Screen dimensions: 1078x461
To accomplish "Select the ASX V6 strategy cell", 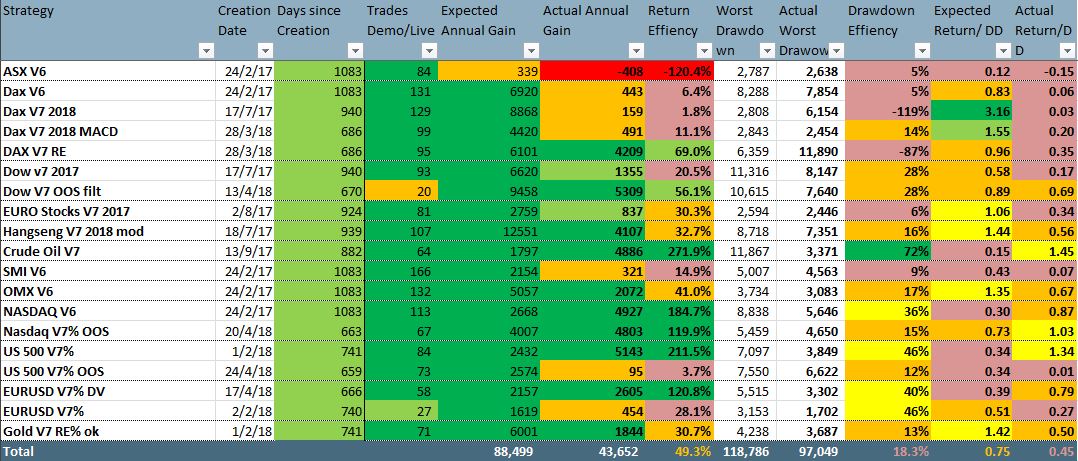I will (107, 71).
